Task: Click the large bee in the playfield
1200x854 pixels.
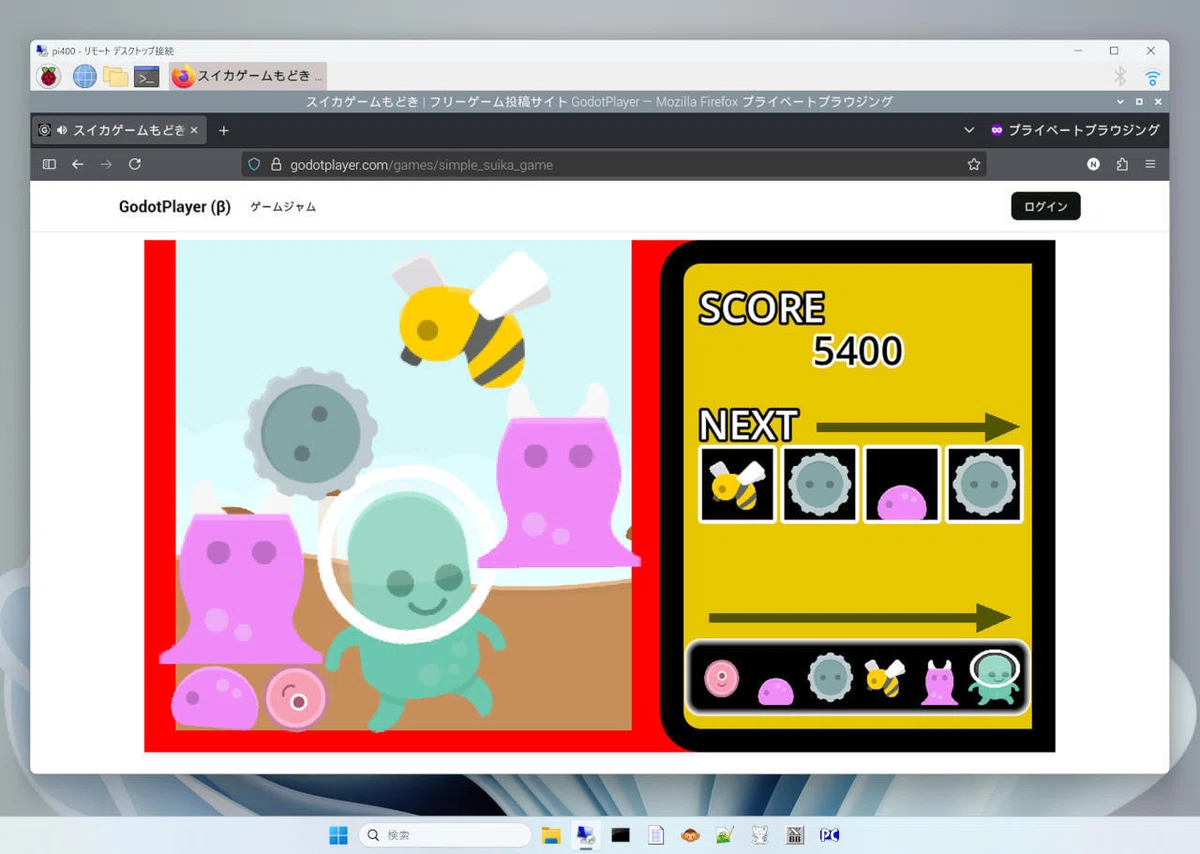Action: tap(470, 320)
